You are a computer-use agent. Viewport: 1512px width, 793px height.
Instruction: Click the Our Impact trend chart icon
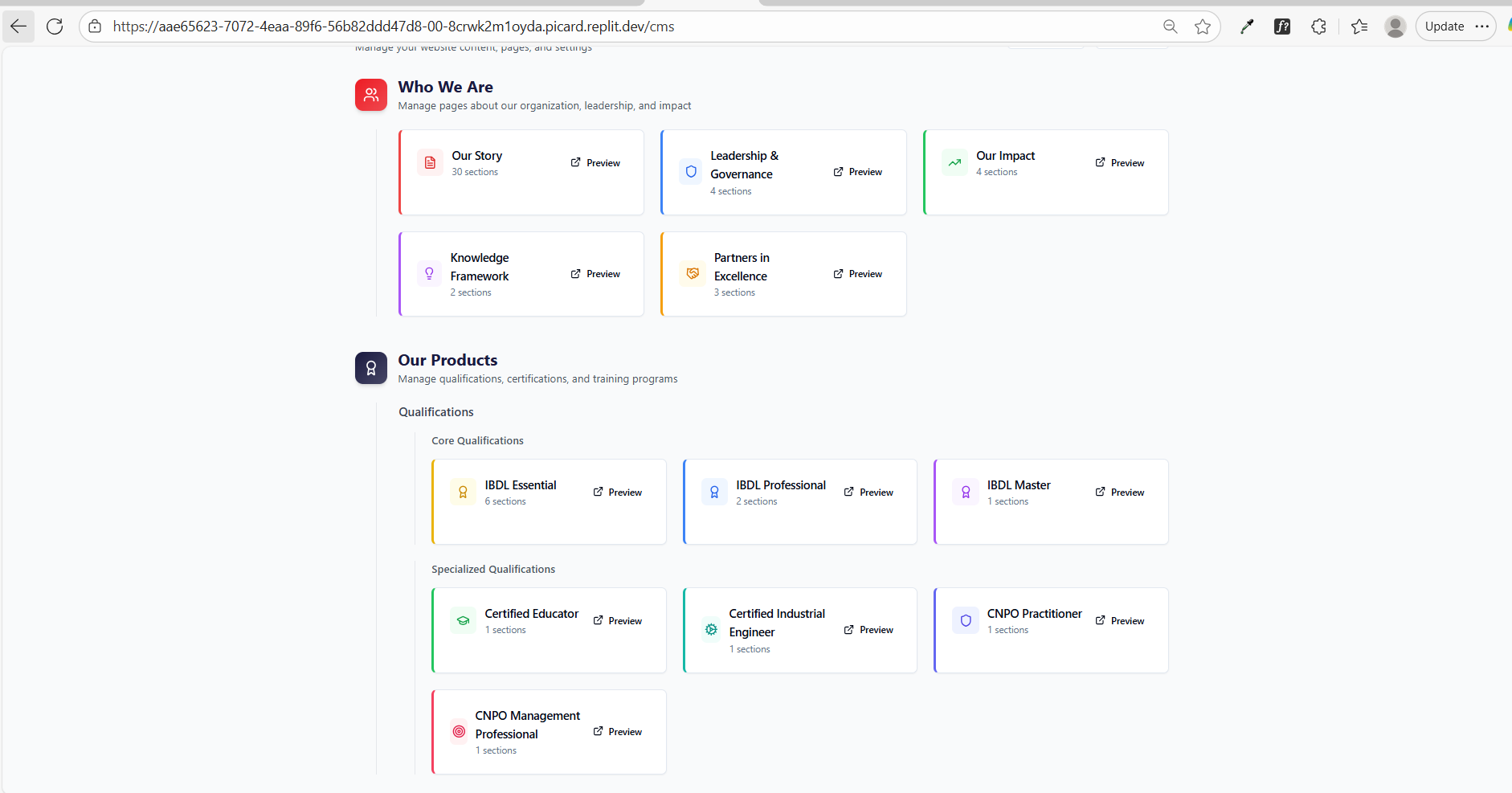click(x=954, y=163)
